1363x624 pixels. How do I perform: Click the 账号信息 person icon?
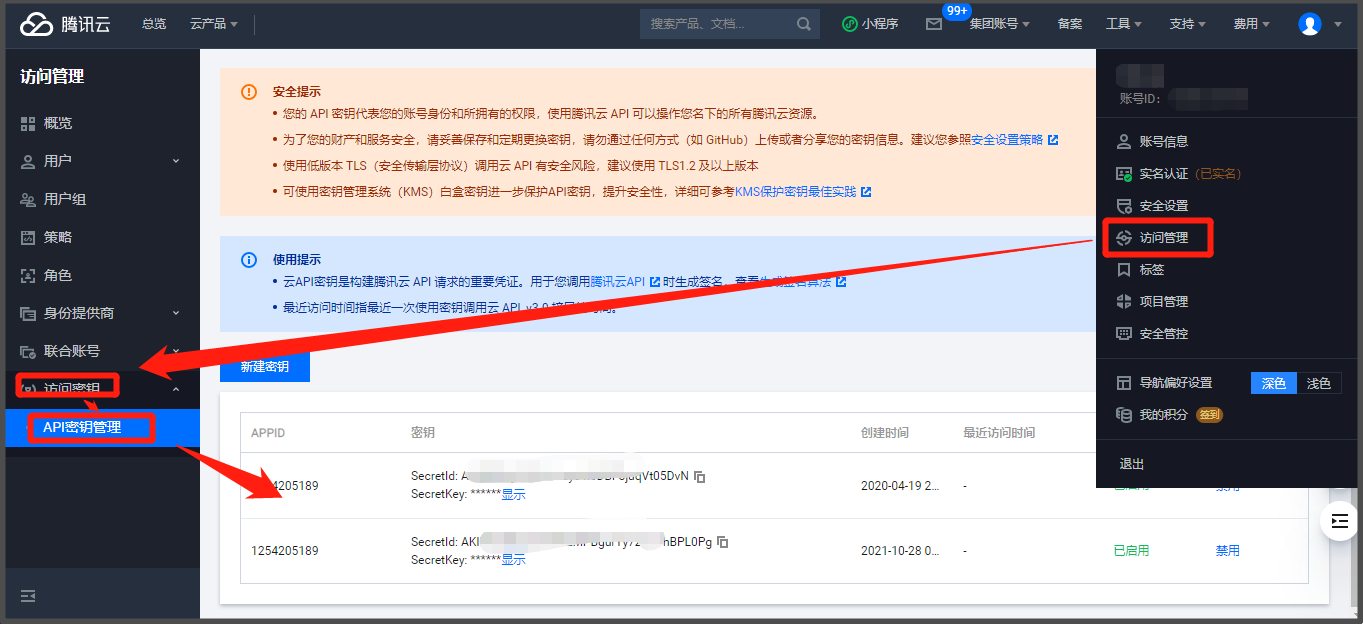pyautogui.click(x=1124, y=141)
